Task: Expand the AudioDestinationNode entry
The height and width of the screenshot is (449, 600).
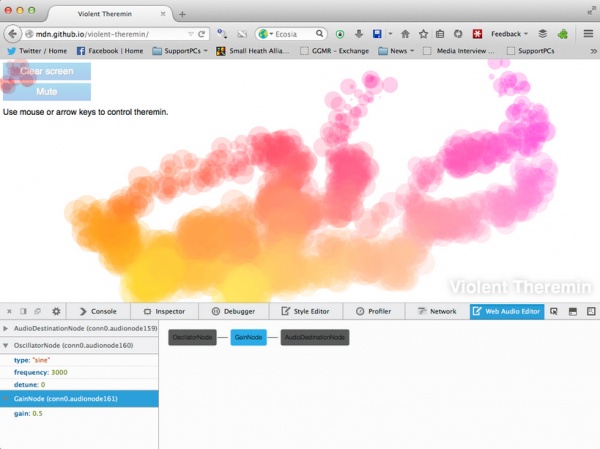Action: click(x=6, y=328)
